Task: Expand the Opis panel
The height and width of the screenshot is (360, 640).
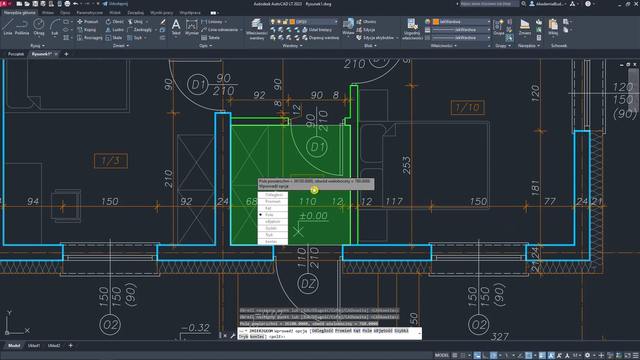Action: pyautogui.click(x=205, y=46)
